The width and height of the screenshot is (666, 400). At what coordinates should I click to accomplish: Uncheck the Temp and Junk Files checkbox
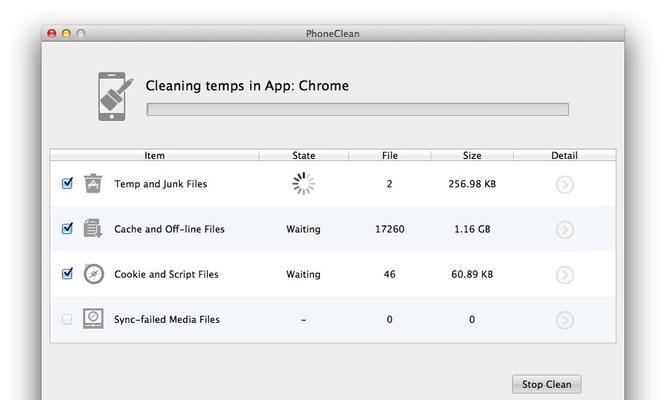(67, 183)
